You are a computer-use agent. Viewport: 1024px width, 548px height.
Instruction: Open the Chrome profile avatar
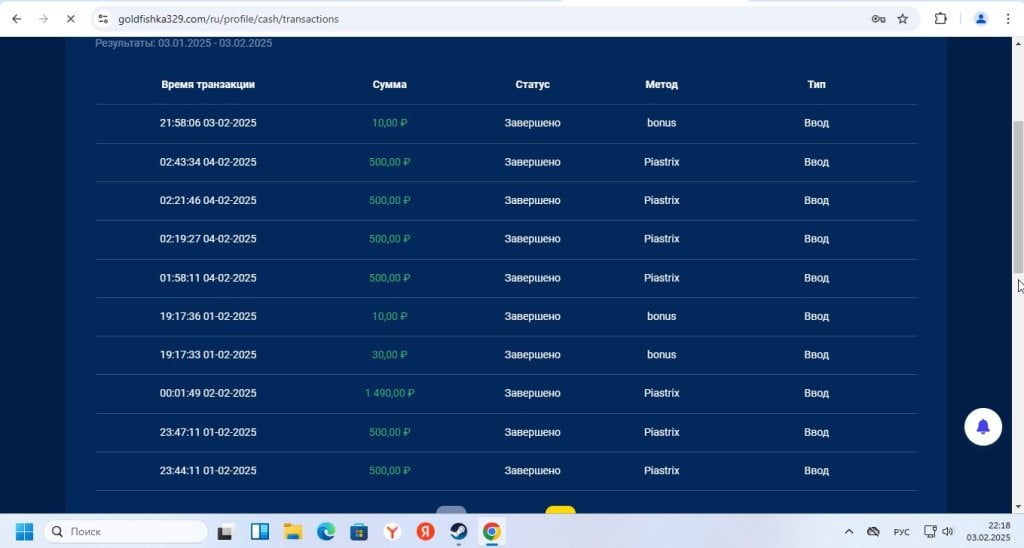point(980,19)
